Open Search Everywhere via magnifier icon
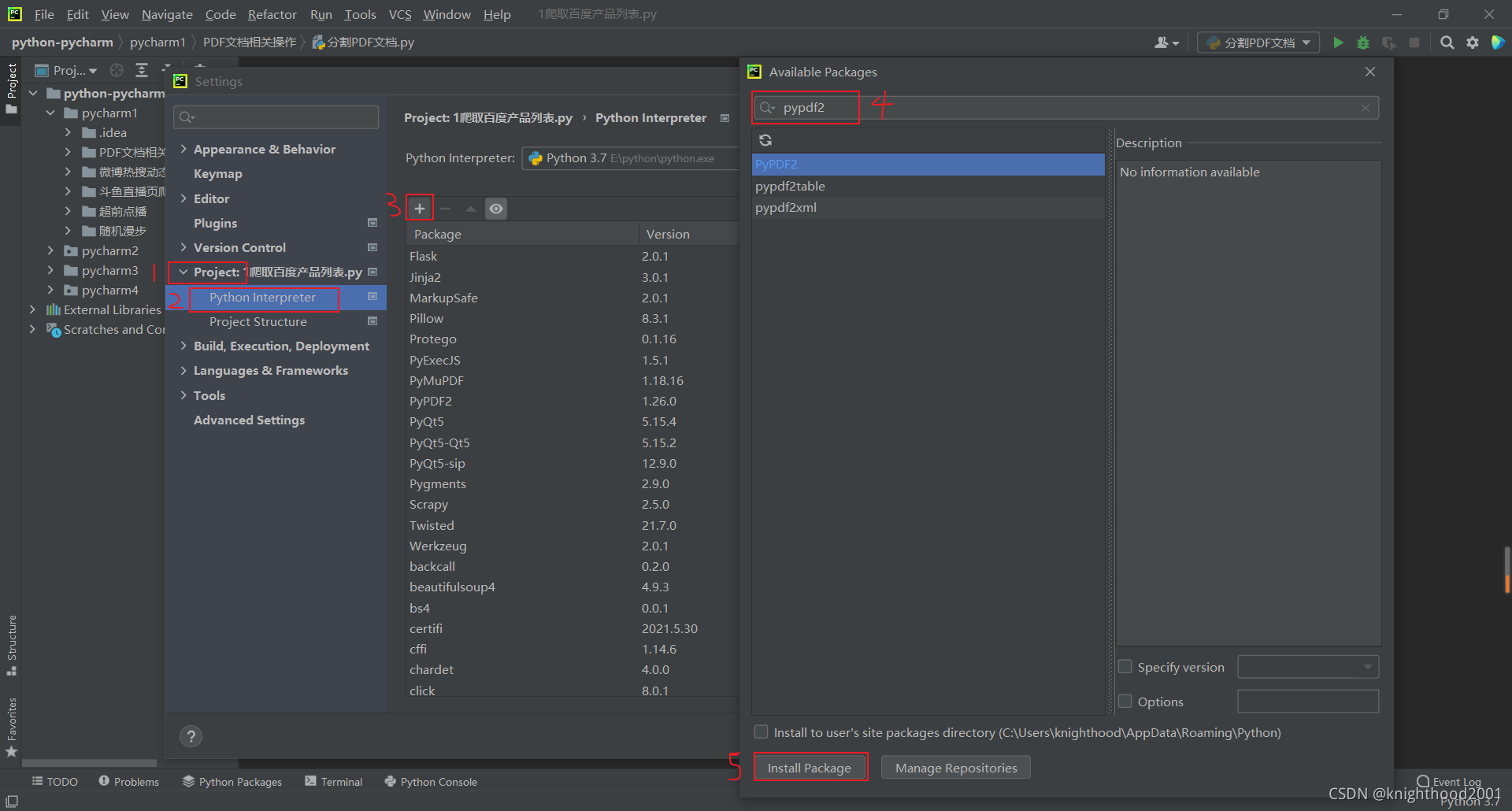The height and width of the screenshot is (811, 1512). point(1447,43)
